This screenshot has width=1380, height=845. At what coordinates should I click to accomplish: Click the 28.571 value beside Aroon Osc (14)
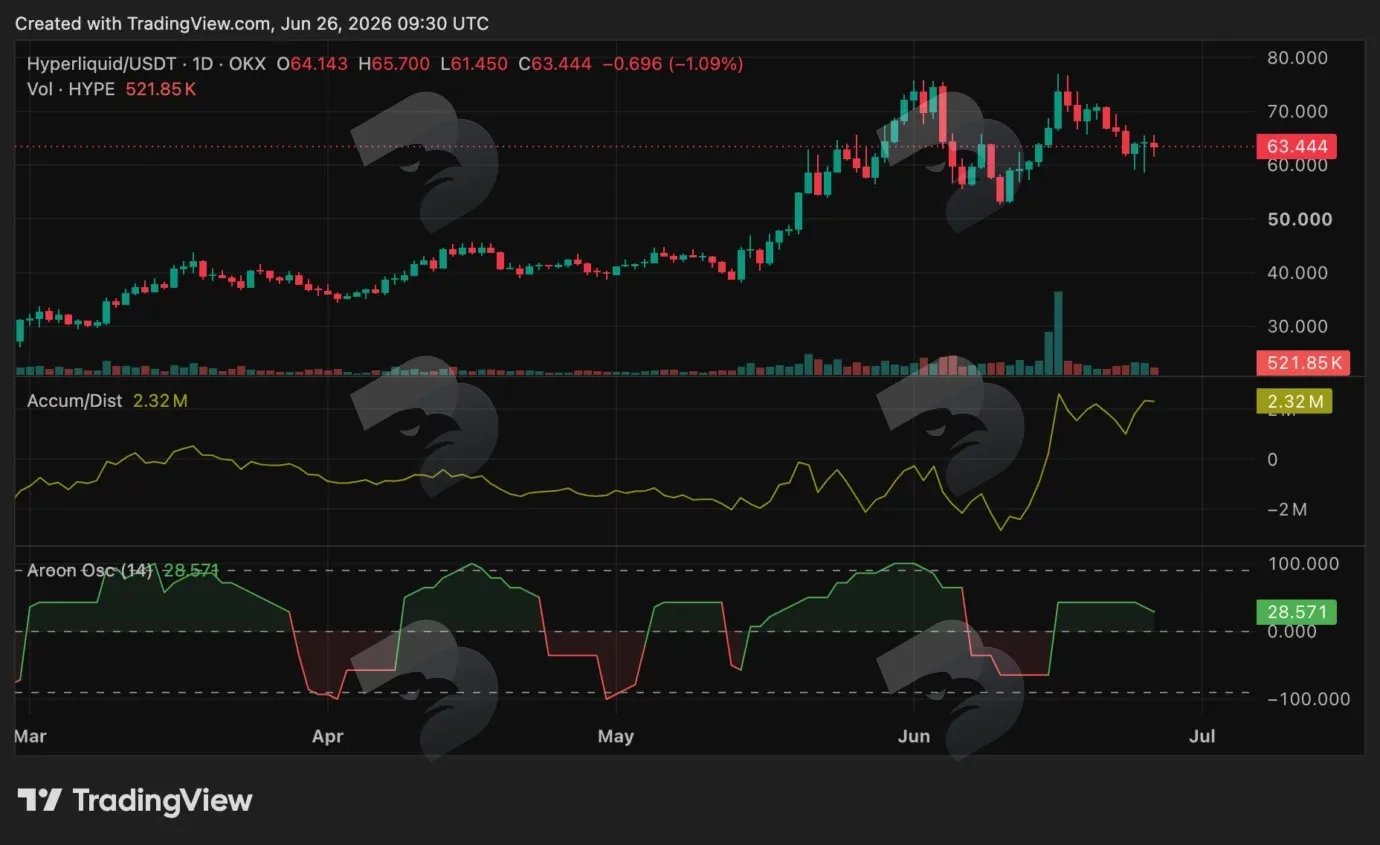point(189,571)
